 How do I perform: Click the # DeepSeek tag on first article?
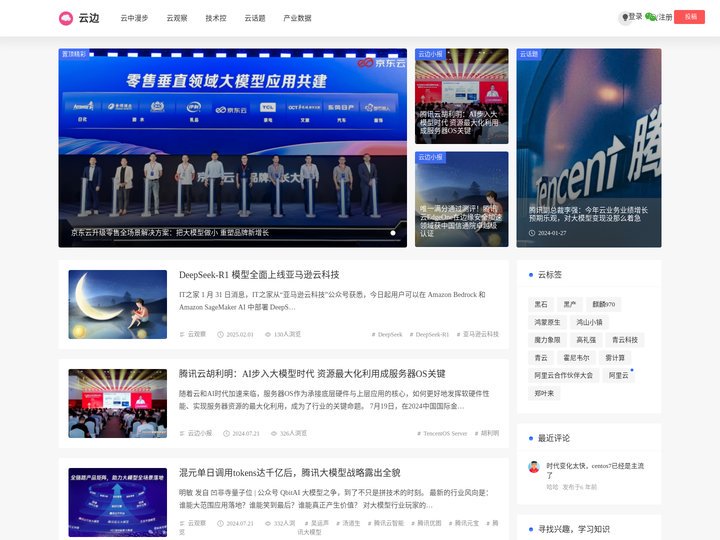(x=387, y=334)
